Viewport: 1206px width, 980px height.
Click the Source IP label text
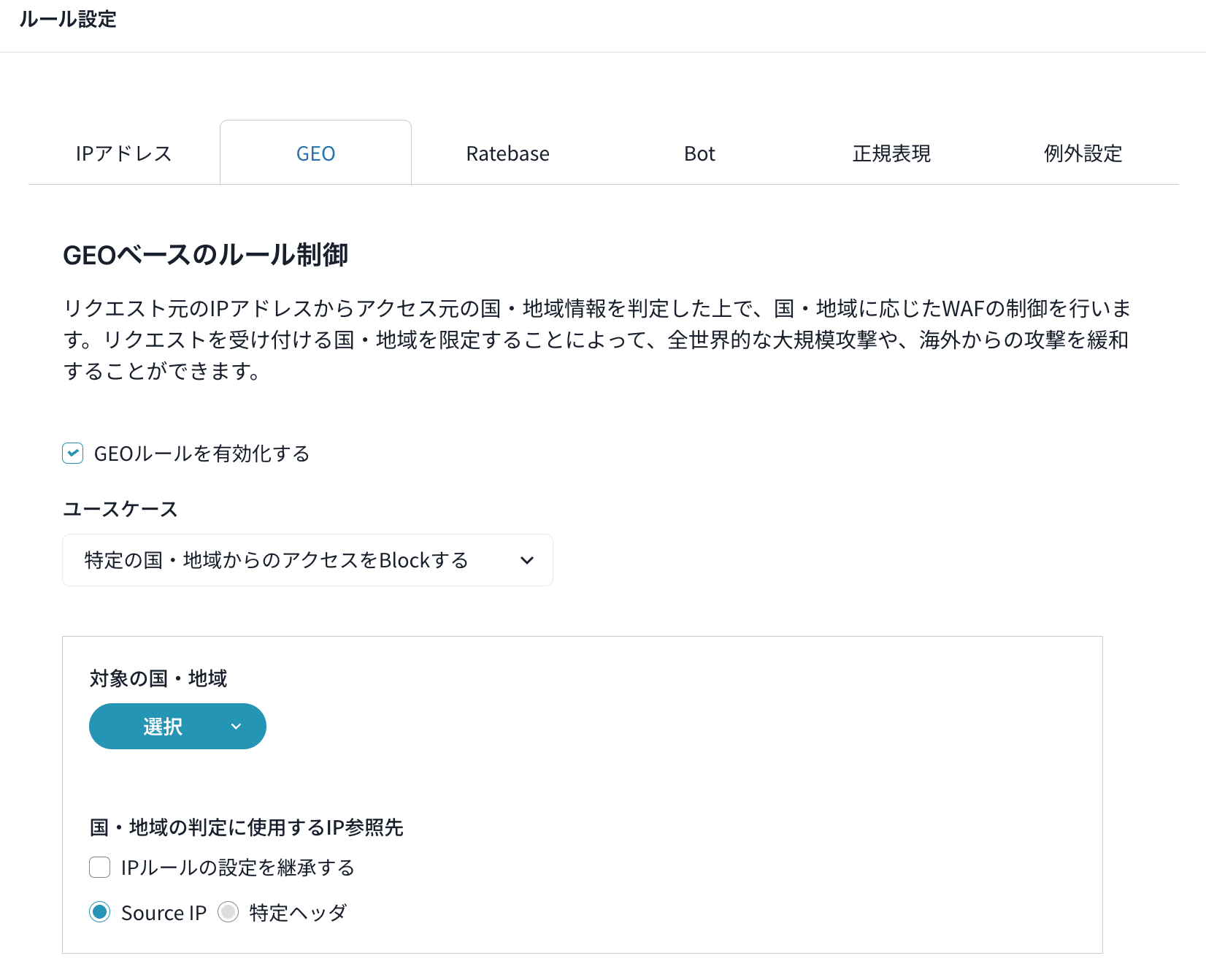164,913
